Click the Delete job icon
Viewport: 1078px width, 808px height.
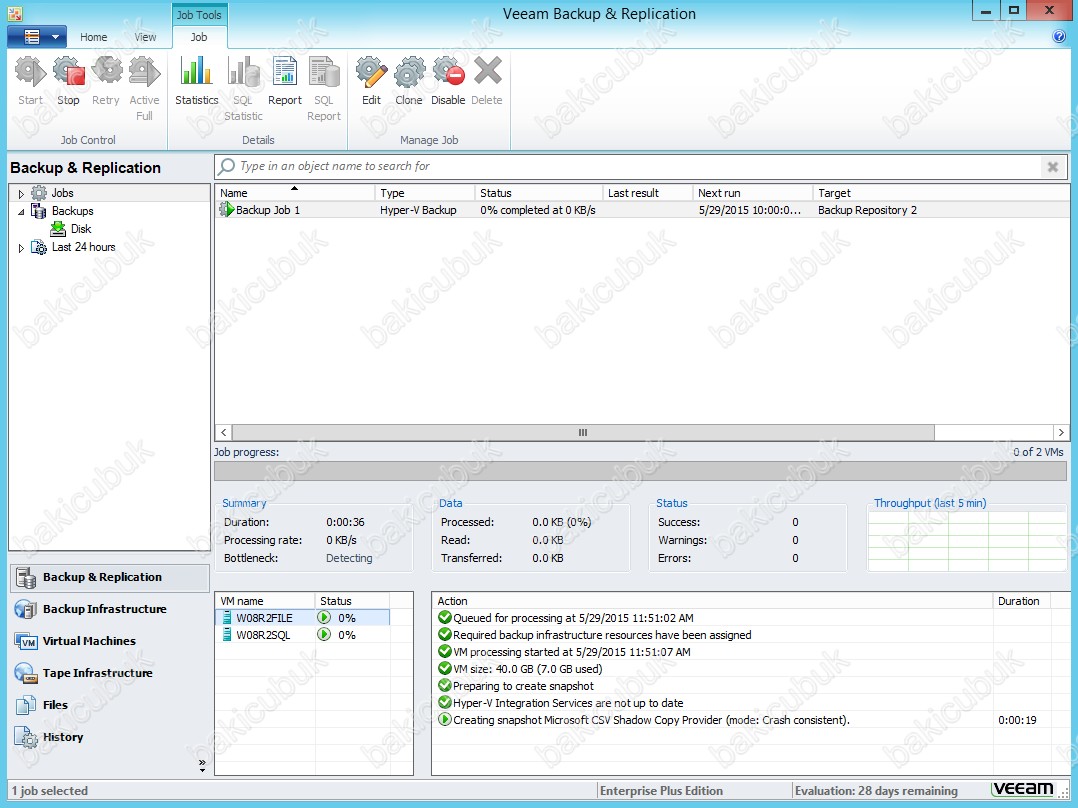pyautogui.click(x=487, y=72)
